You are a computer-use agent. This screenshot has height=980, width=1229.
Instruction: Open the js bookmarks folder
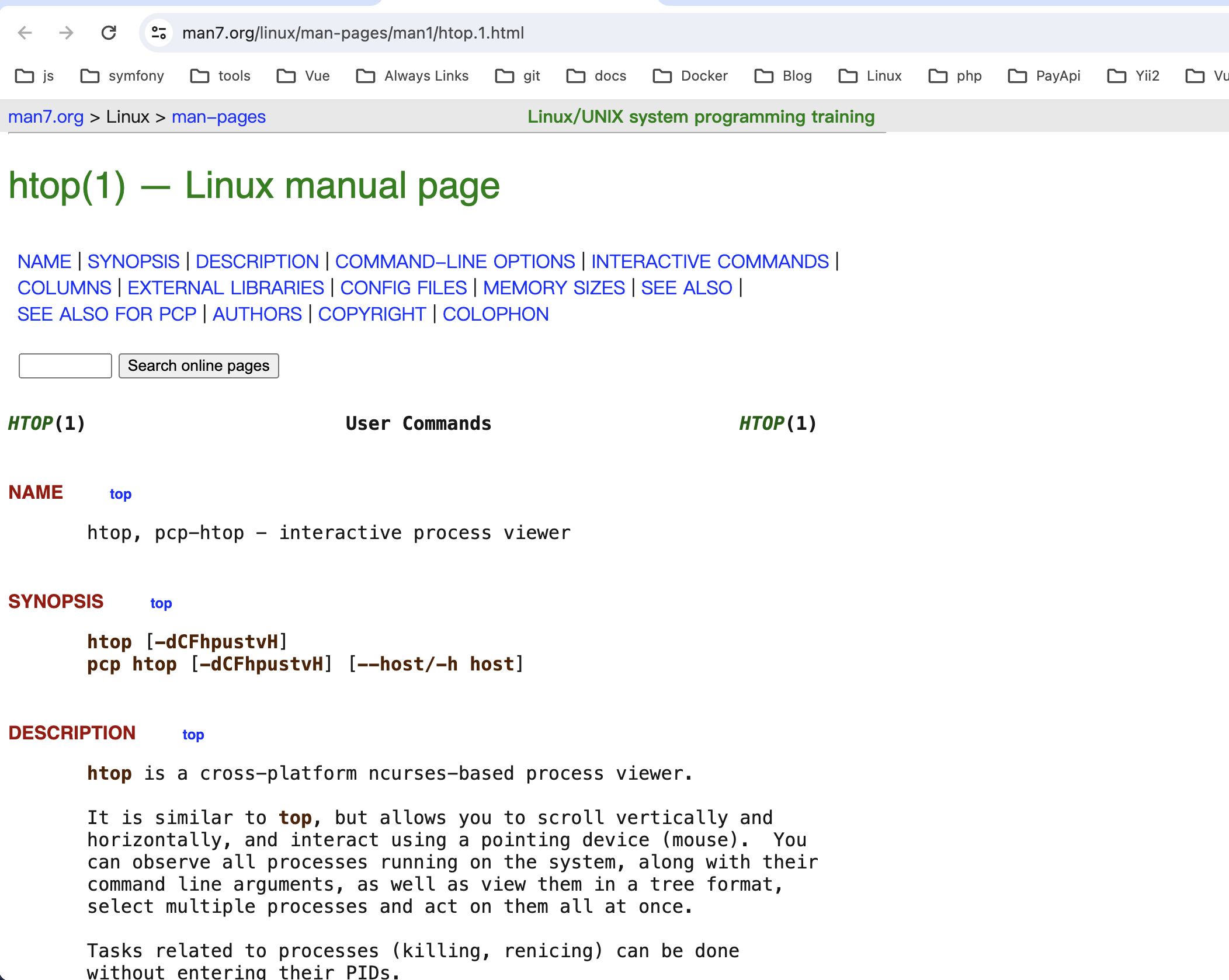[x=35, y=76]
